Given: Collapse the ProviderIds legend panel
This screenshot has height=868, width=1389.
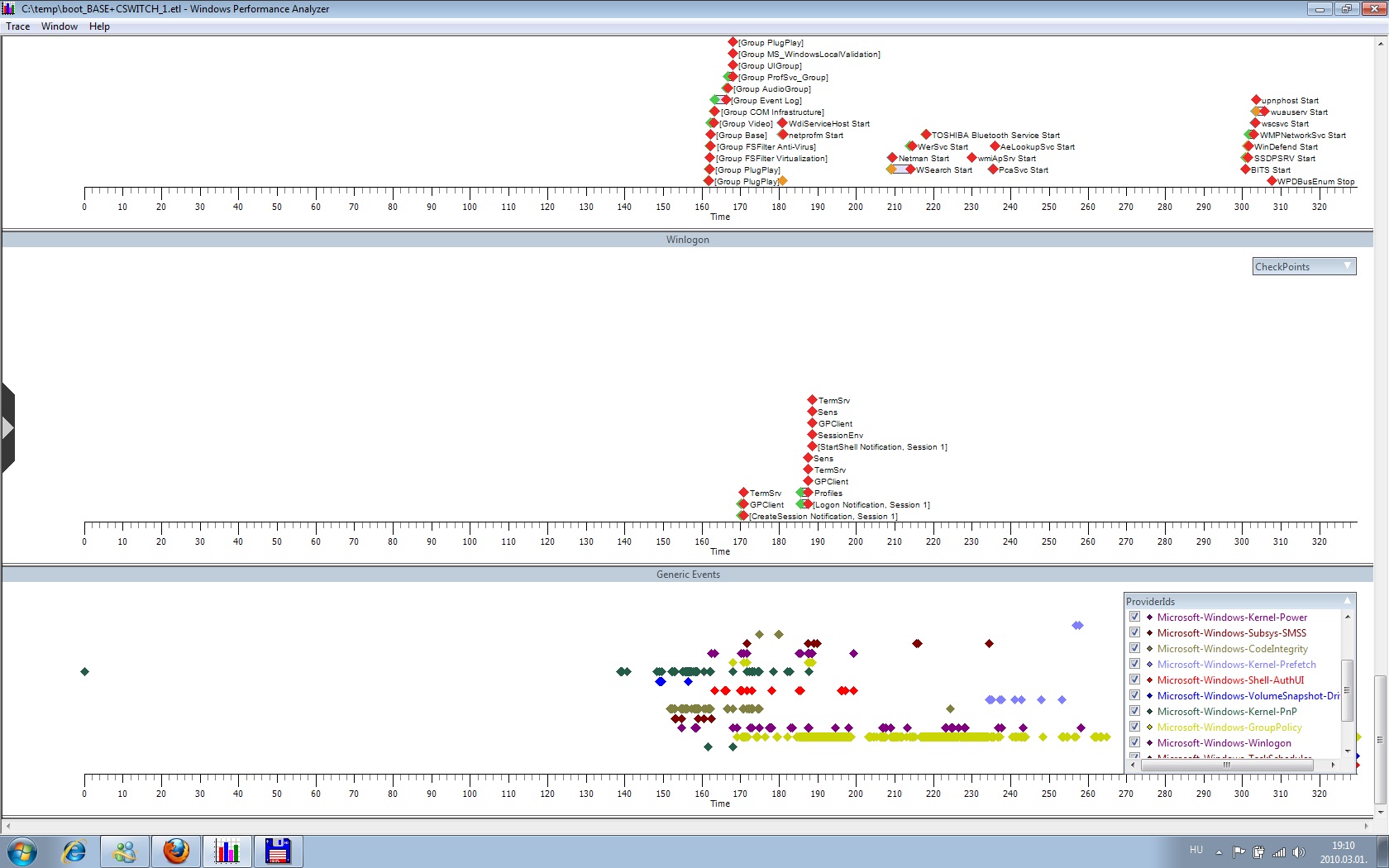Looking at the screenshot, I should point(1347,601).
